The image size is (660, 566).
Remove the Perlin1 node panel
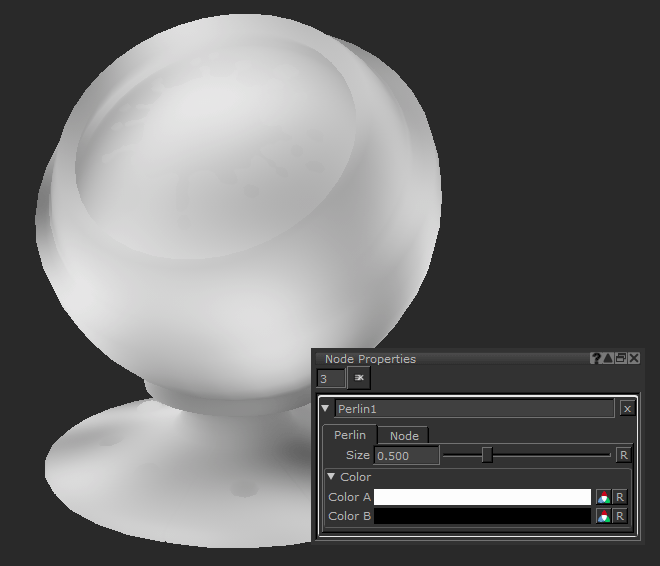click(x=626, y=409)
